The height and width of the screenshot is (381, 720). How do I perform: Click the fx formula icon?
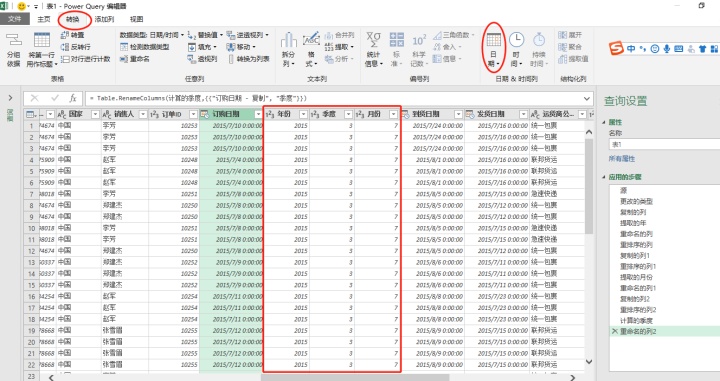point(73,98)
